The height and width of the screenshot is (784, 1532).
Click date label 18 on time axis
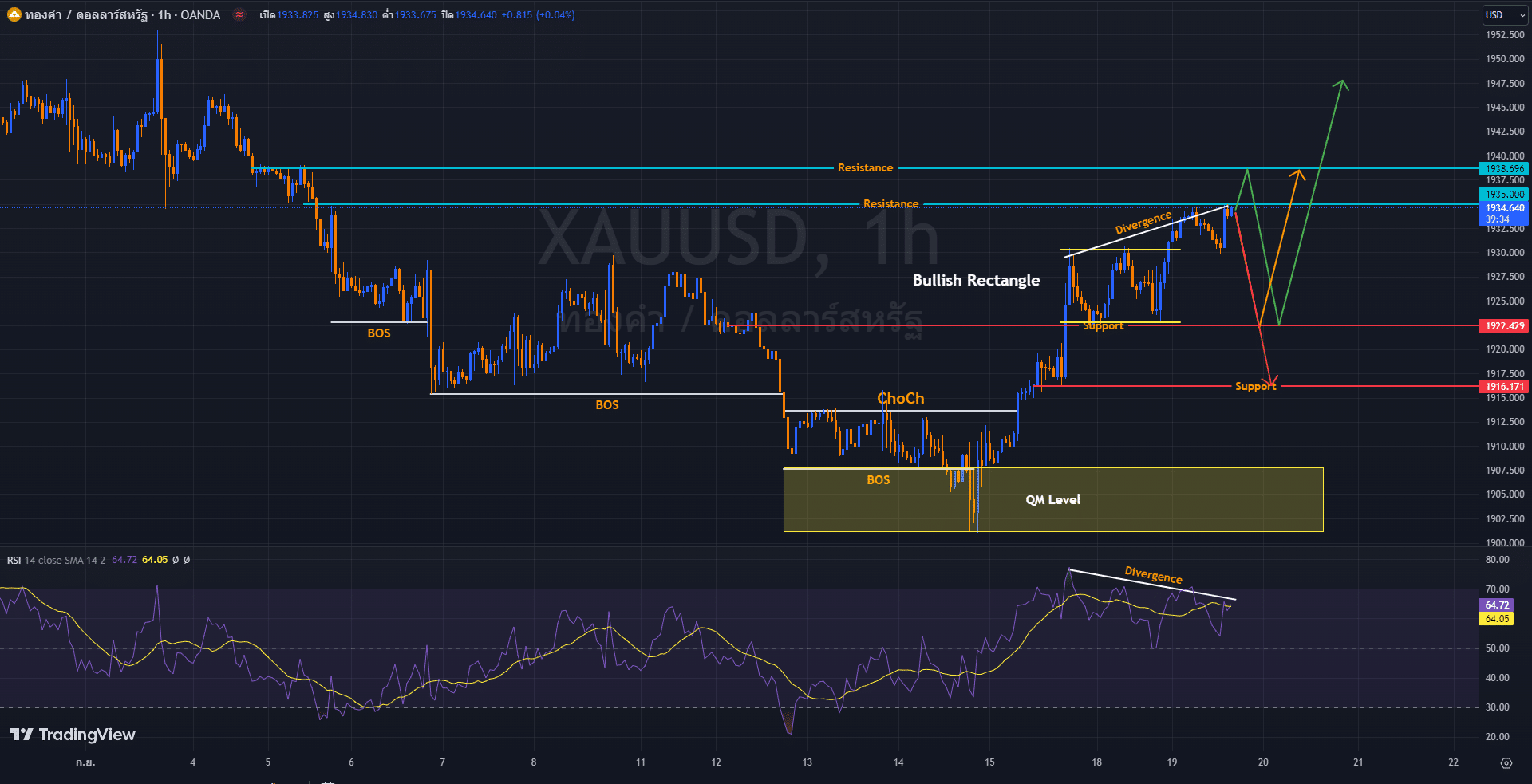(1097, 762)
